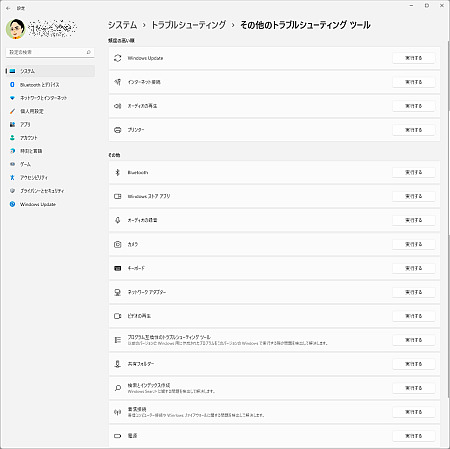Click the Bluetooth troubleshooter row icon
450x449 pixels.
(x=118, y=172)
